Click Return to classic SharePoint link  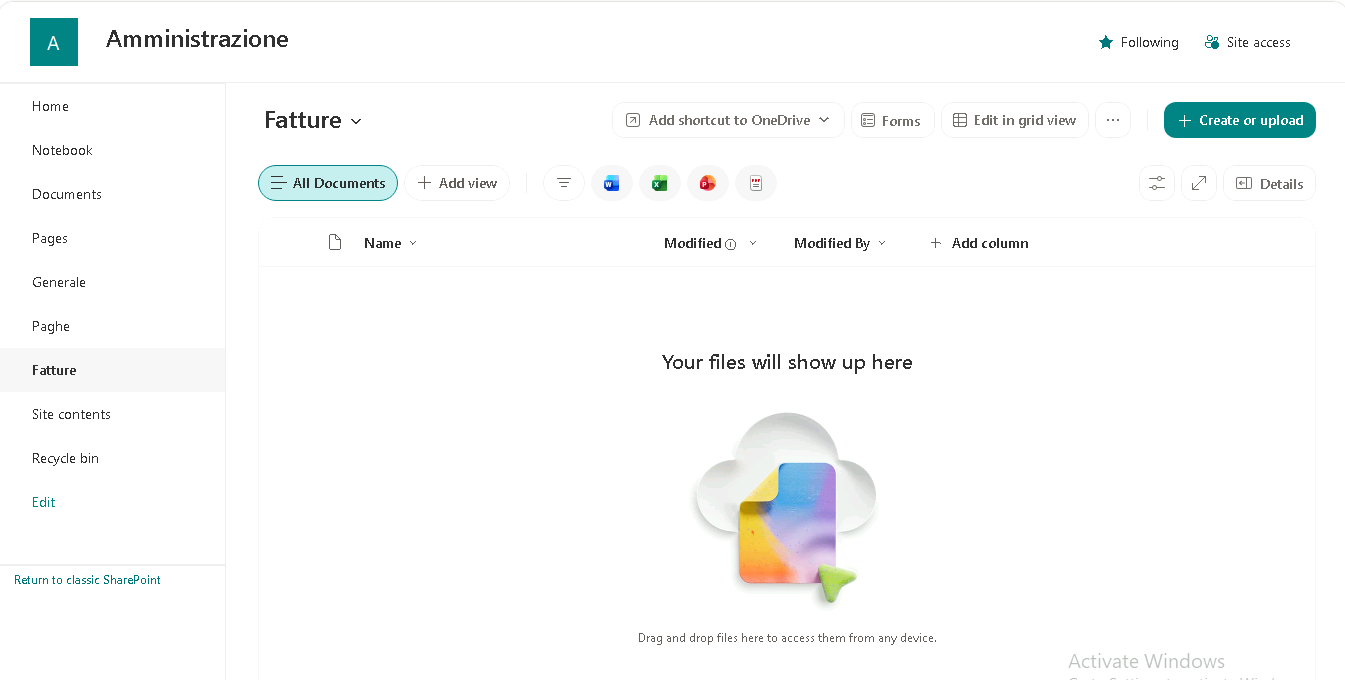(x=87, y=580)
